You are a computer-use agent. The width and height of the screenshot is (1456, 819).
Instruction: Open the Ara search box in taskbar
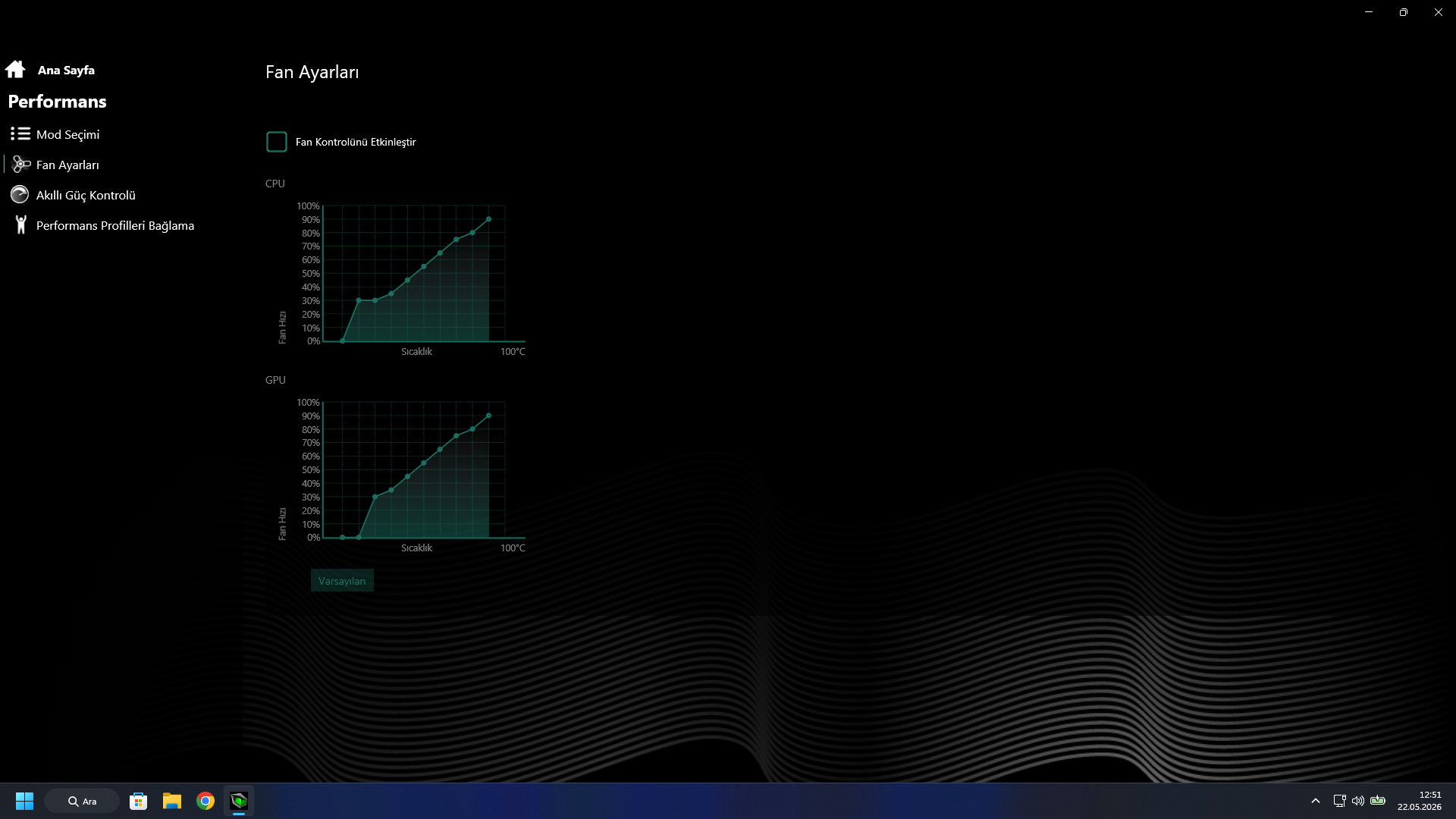(82, 801)
